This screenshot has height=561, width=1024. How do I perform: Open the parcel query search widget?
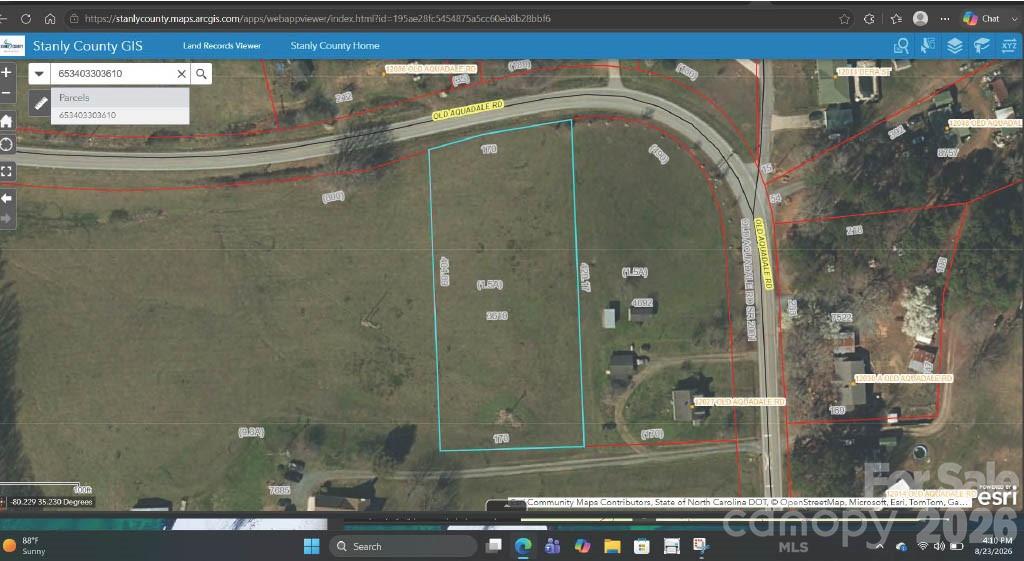[901, 46]
